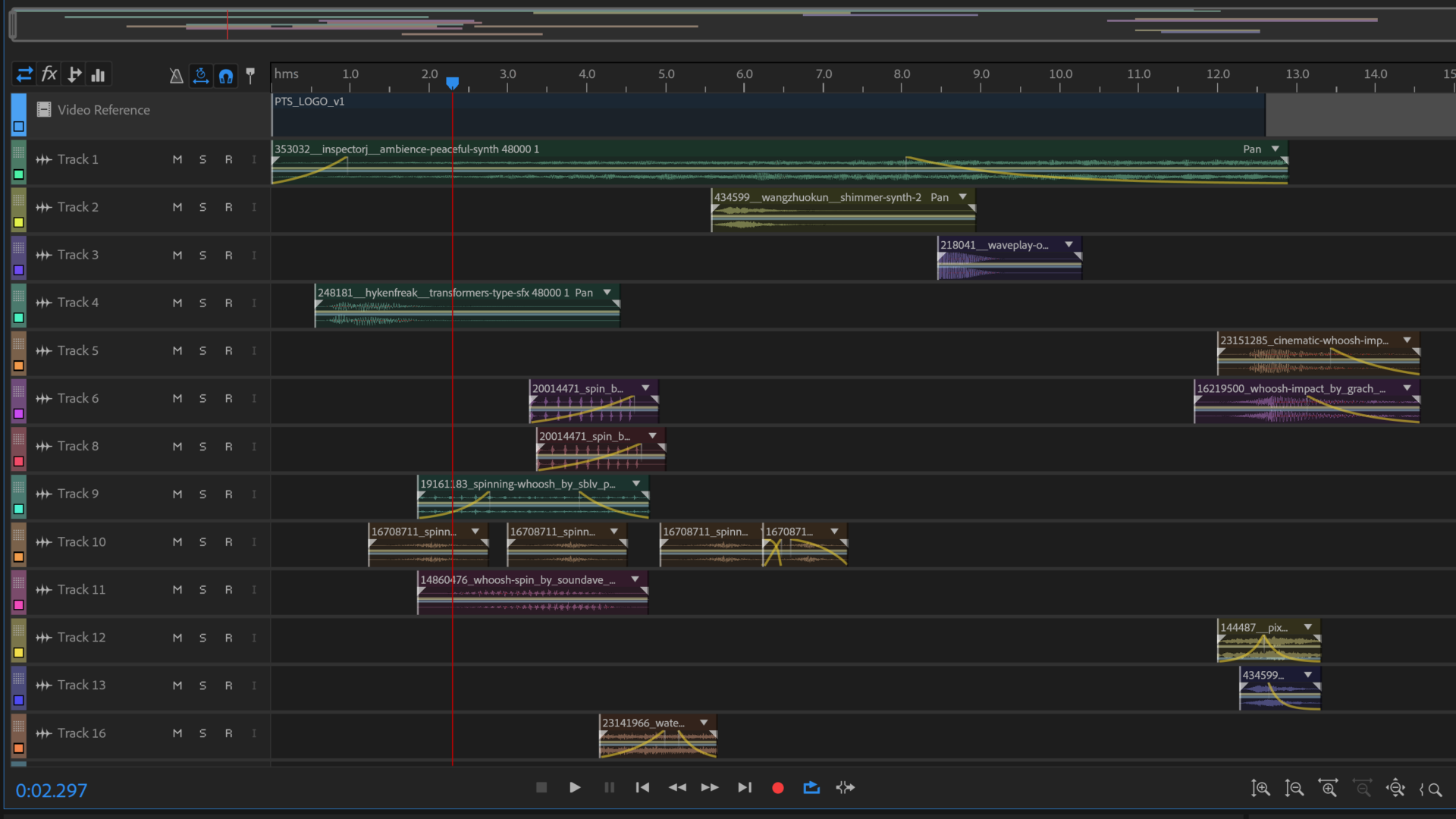
Task: Toggle the metronome icon
Action: [x=176, y=75]
